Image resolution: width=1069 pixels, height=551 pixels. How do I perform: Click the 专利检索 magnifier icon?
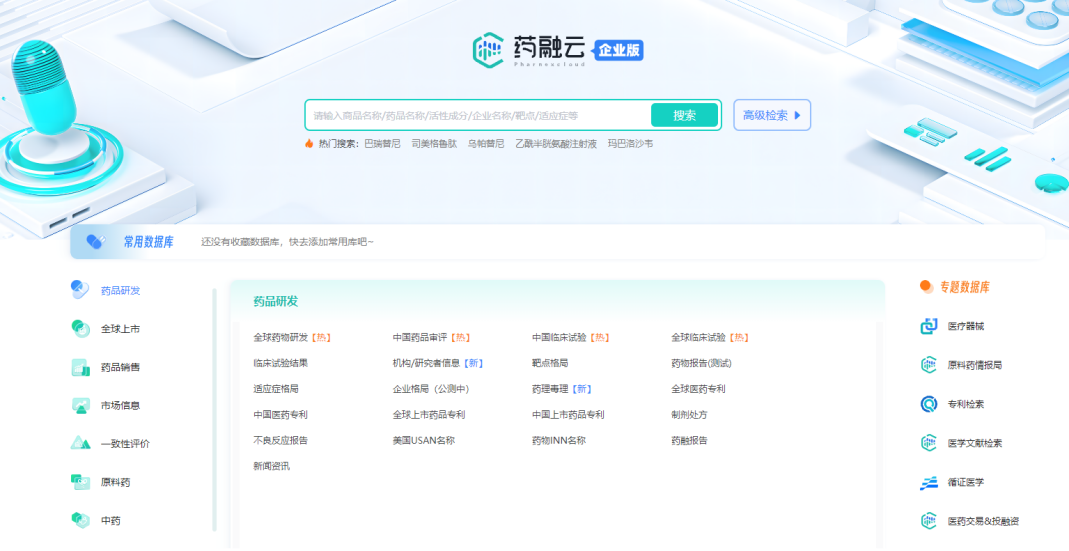coord(929,404)
